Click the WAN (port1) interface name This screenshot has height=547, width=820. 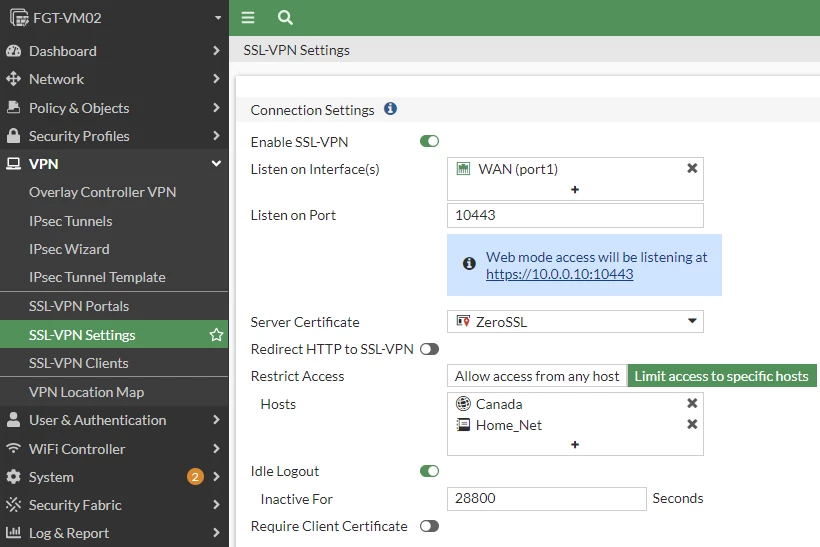518,169
